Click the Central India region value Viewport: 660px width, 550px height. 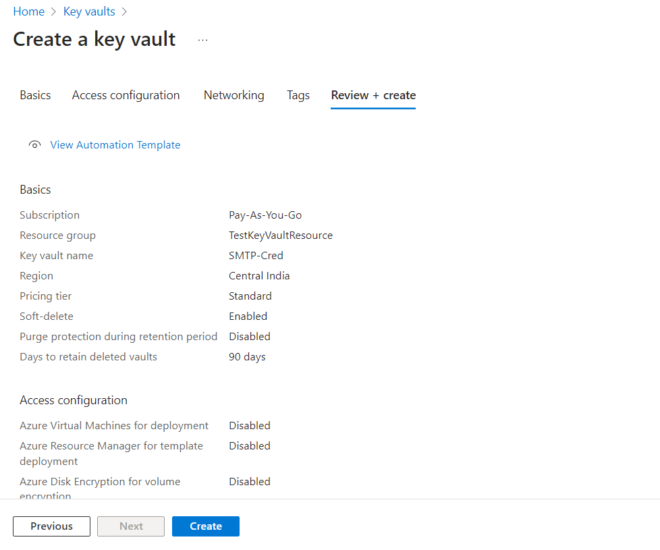click(259, 276)
